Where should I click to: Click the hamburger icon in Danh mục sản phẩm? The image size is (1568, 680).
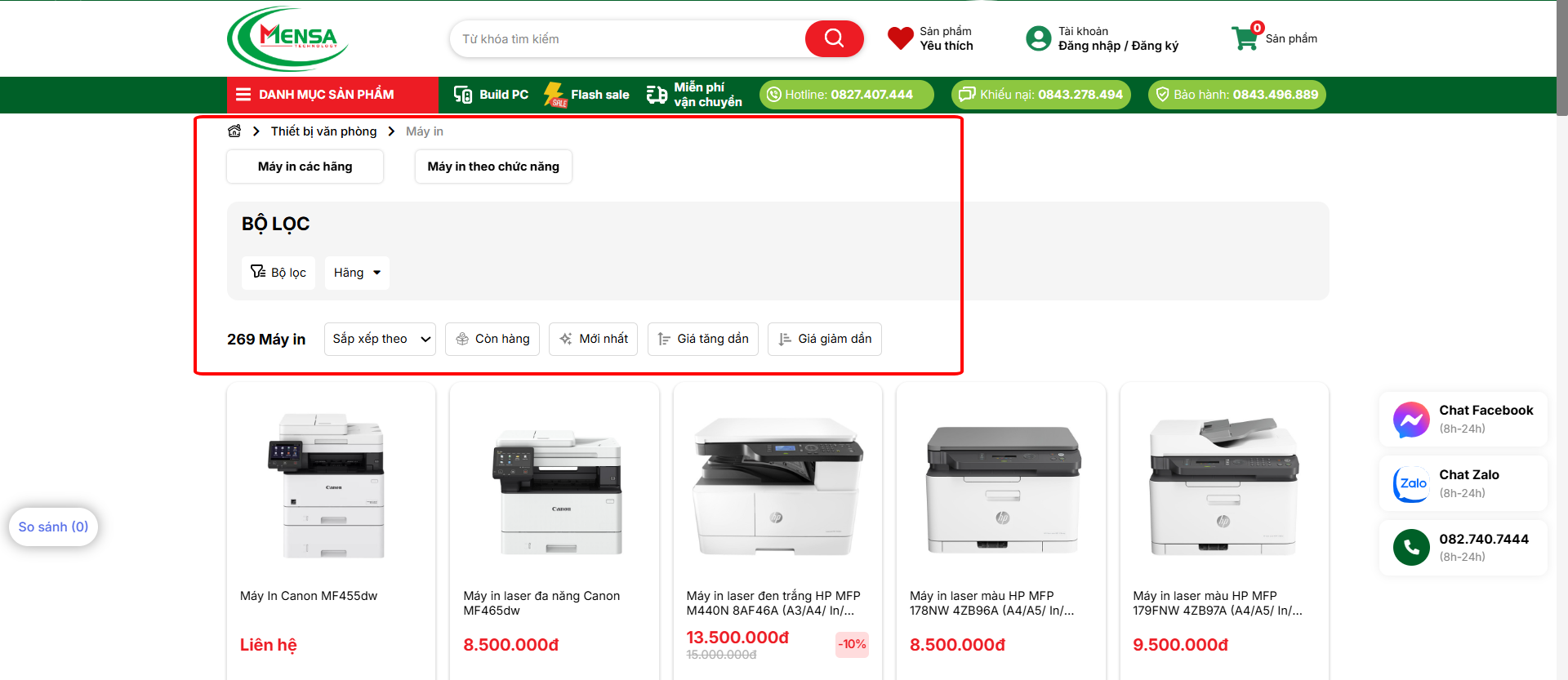[x=243, y=95]
